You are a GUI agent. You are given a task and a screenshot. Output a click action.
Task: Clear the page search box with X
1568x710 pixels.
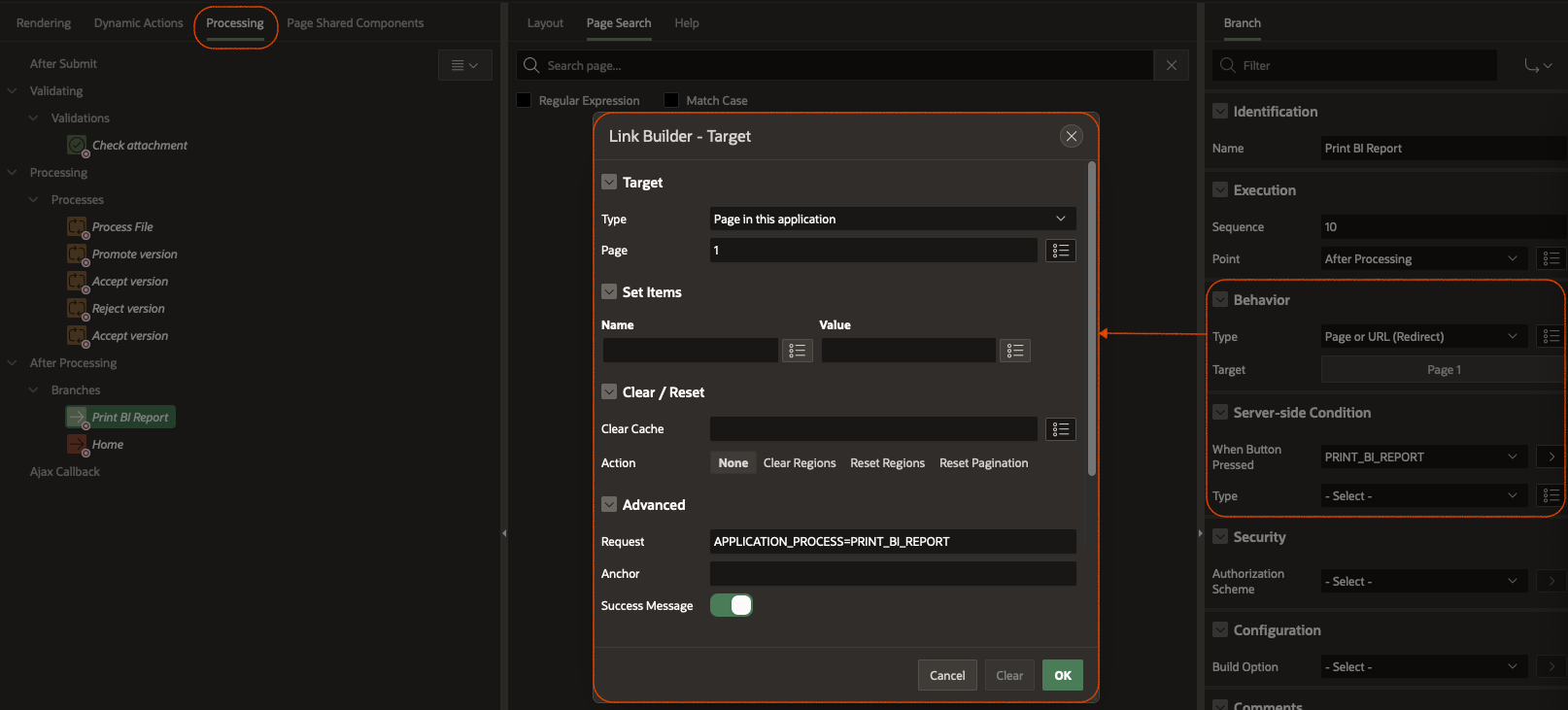point(1171,65)
